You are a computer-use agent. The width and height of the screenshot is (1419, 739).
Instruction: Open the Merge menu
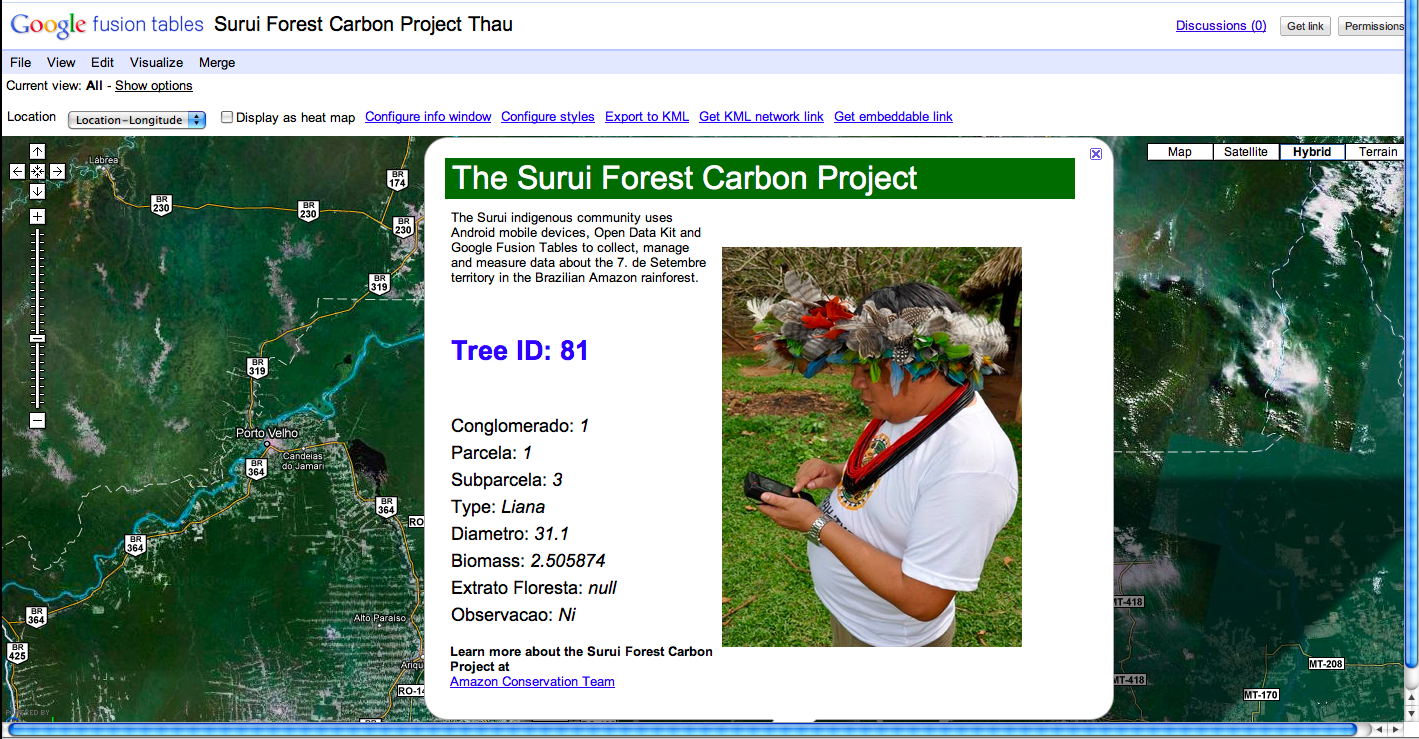click(217, 62)
